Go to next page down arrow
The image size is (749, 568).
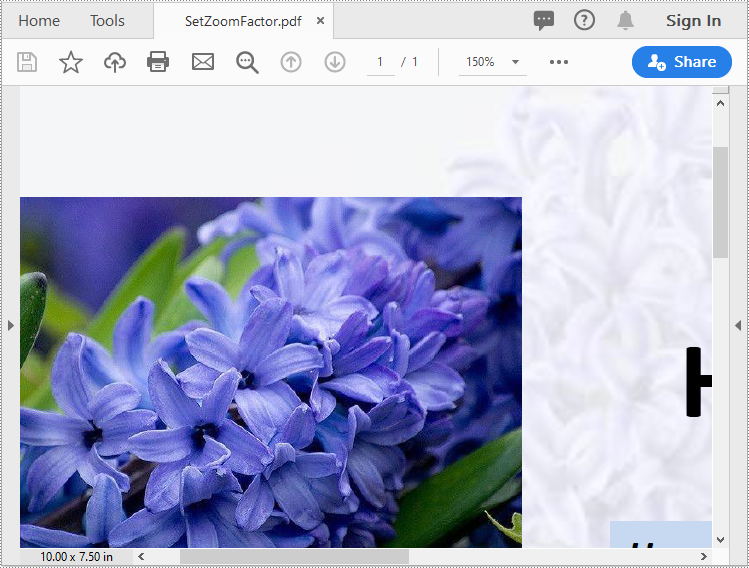point(335,62)
